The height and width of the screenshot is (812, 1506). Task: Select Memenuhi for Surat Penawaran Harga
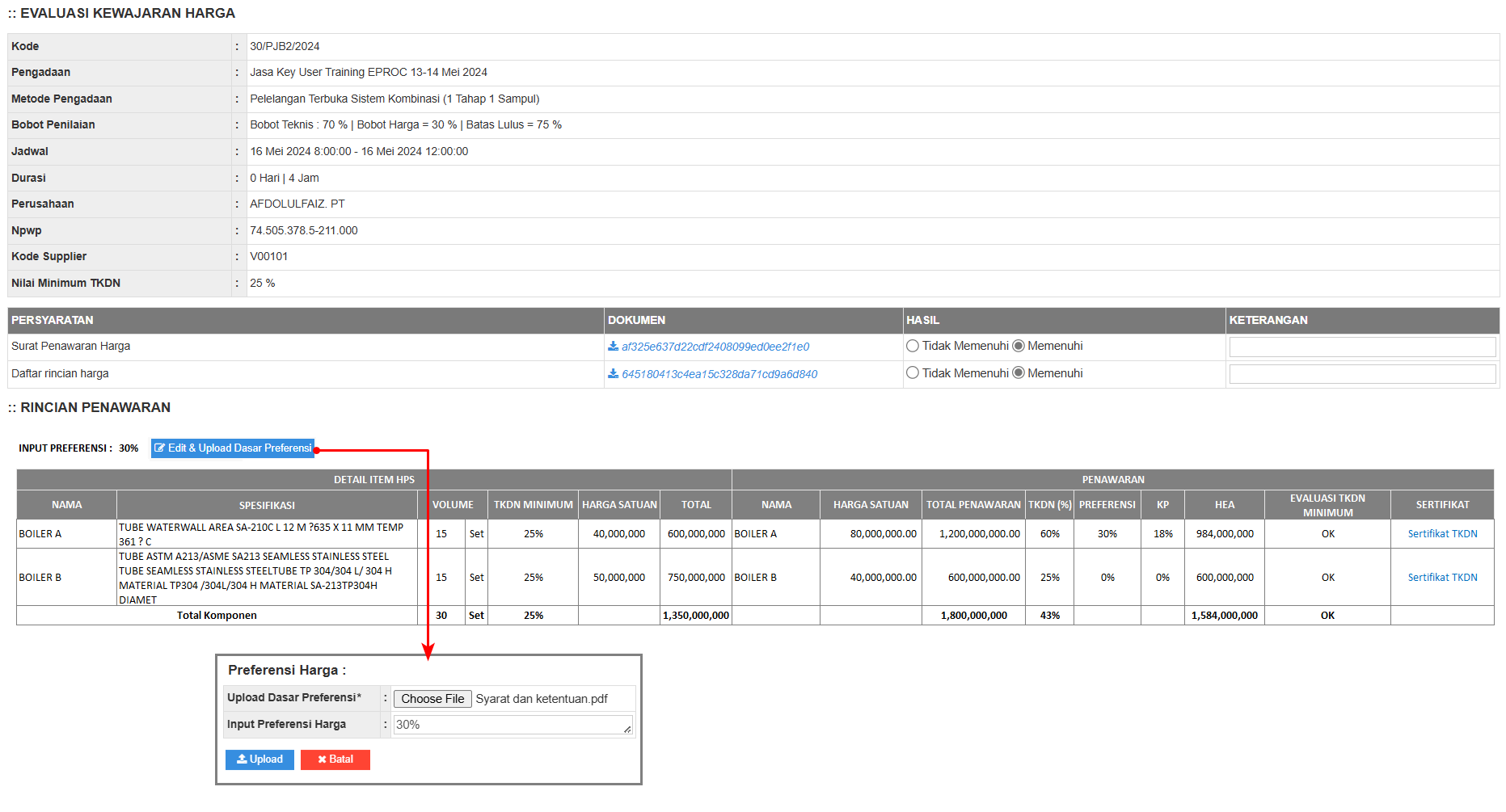coord(1019,346)
